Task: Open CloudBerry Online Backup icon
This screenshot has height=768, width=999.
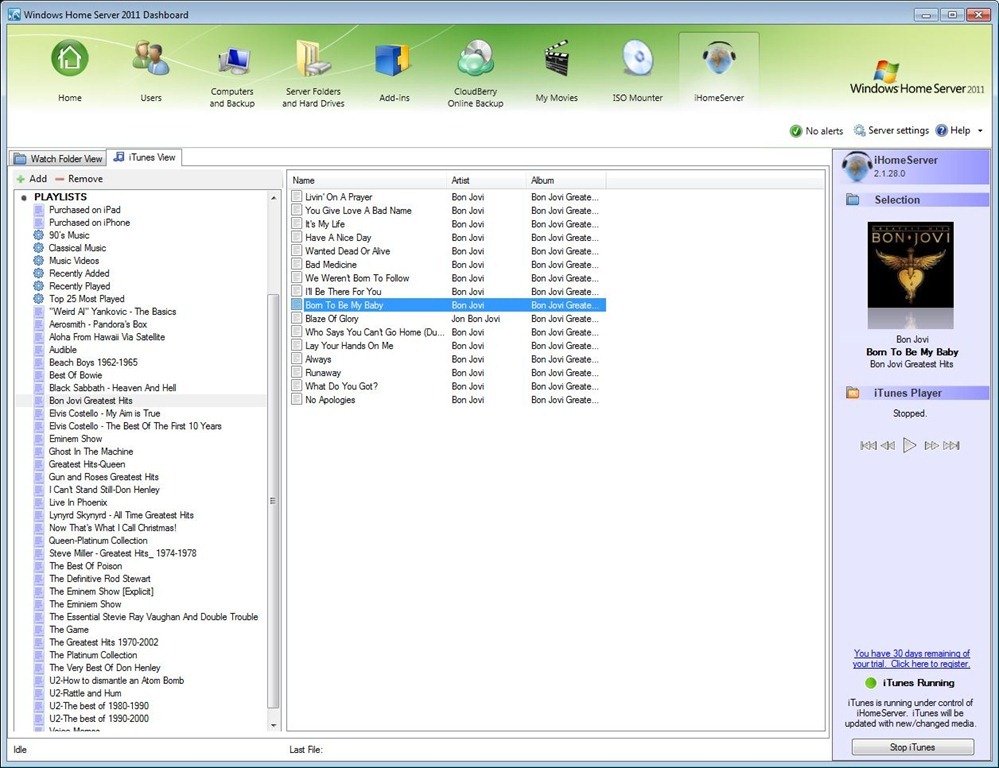Action: point(475,59)
